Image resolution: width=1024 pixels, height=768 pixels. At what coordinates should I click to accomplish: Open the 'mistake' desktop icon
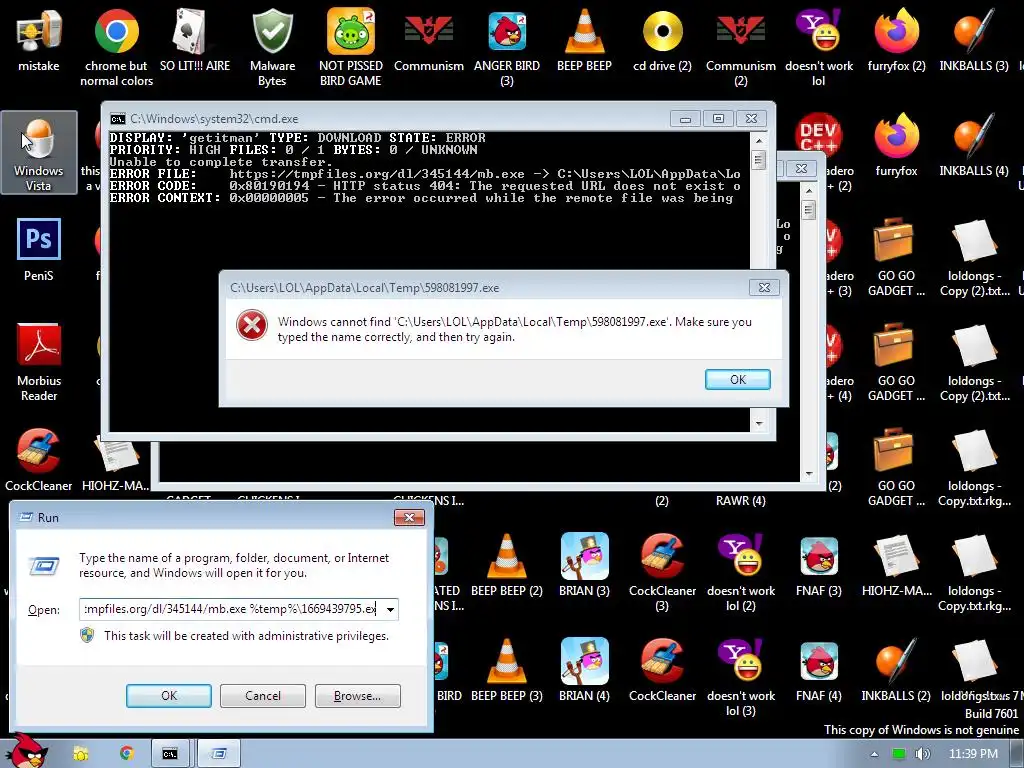pos(39,39)
